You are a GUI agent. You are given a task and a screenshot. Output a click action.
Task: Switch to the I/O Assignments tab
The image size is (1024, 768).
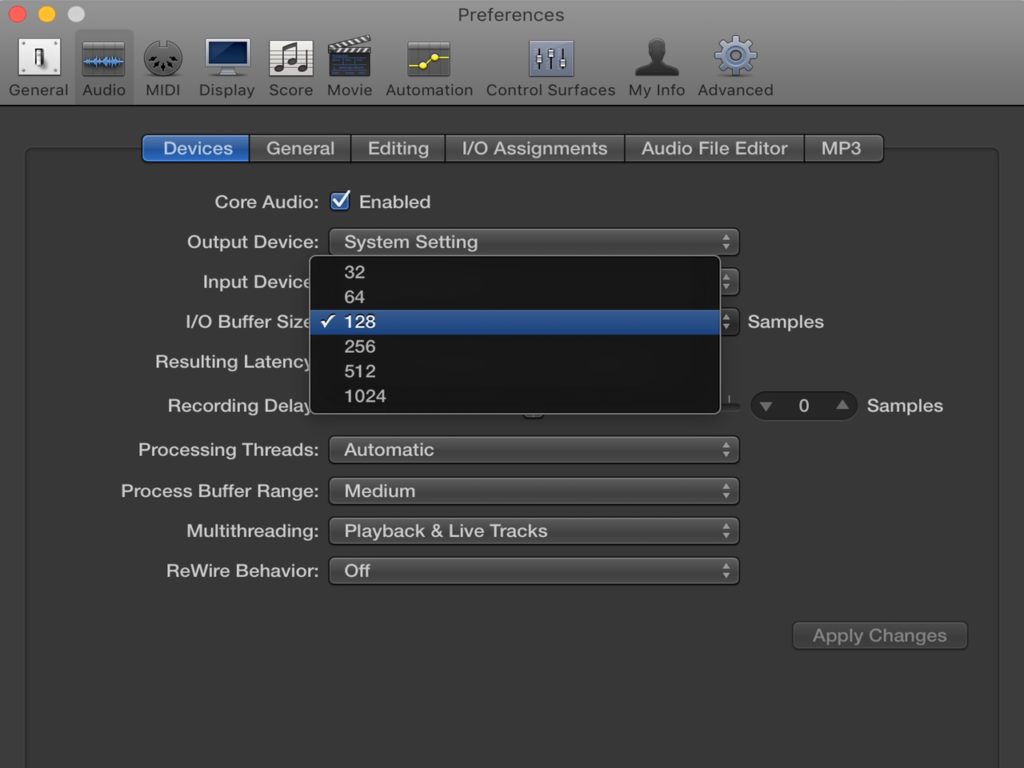[x=534, y=148]
